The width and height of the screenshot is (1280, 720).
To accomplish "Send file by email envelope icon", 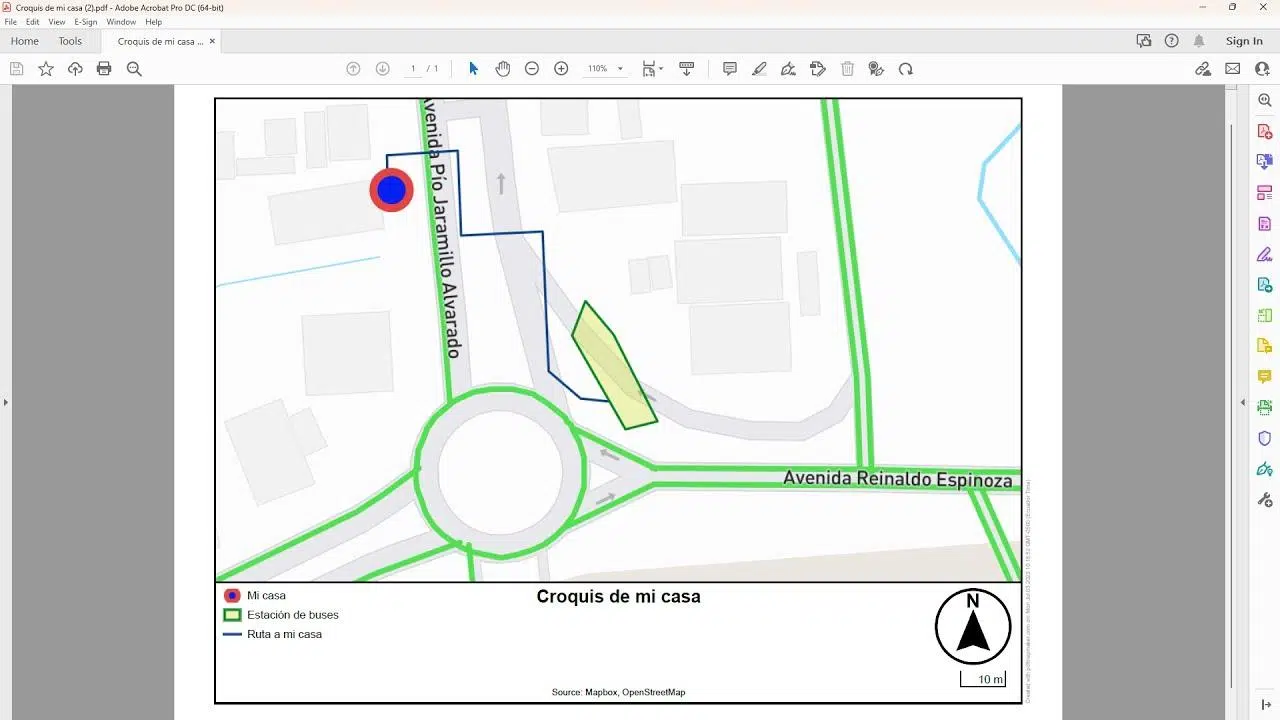I will click(1233, 69).
